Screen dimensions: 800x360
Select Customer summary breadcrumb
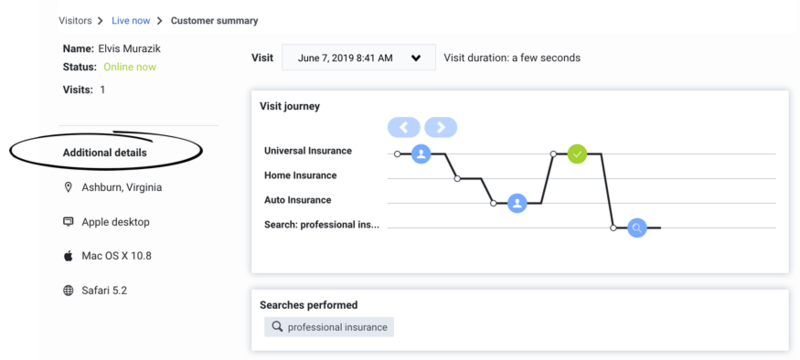coord(214,21)
